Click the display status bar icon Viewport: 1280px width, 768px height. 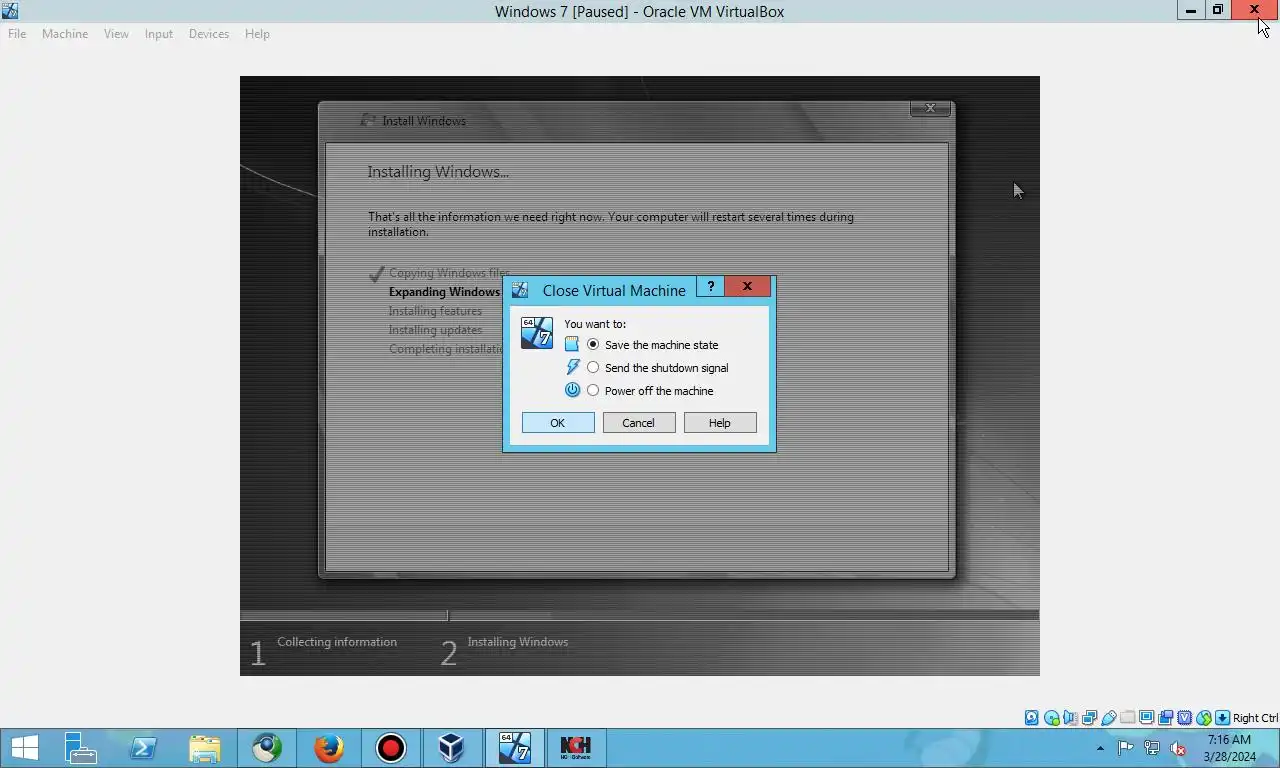point(1146,718)
